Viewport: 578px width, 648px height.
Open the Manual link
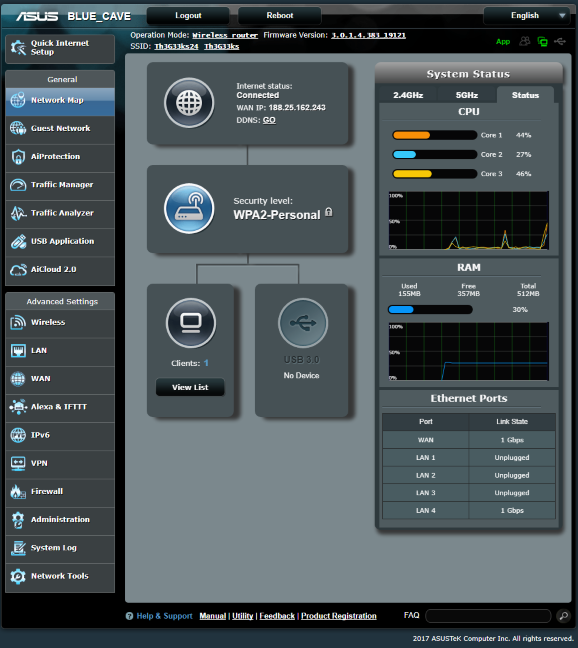tap(213, 616)
